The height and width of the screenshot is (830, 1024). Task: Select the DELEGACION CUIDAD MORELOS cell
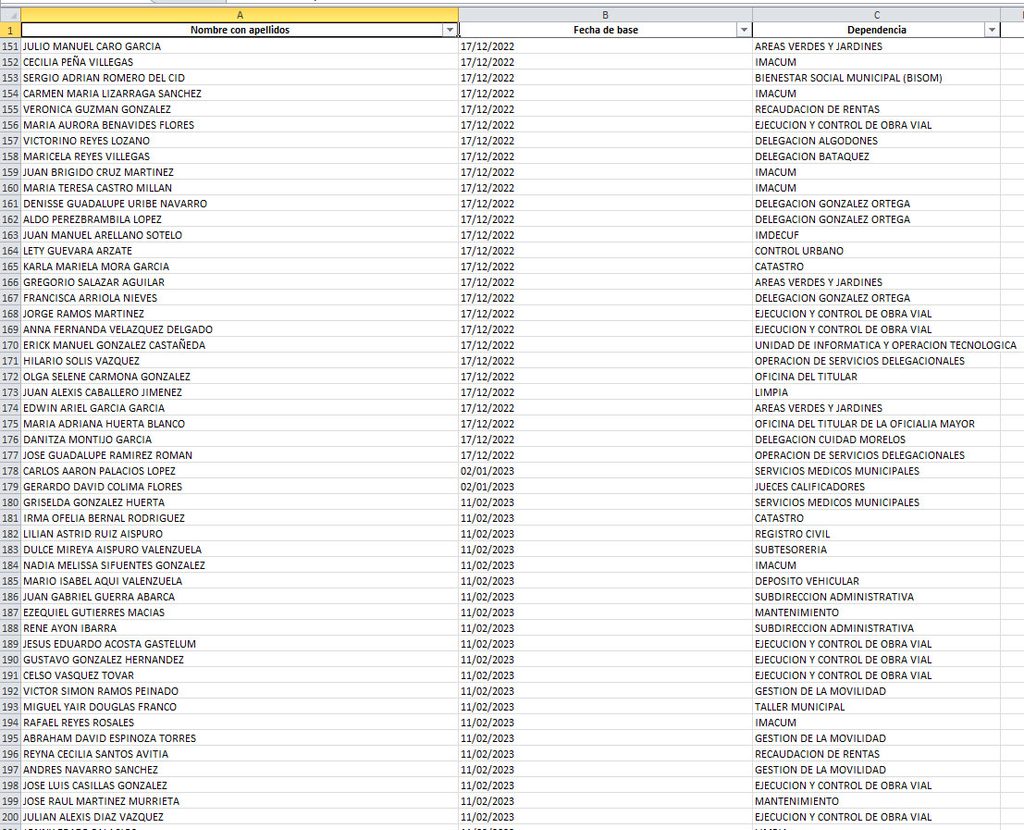(876, 439)
